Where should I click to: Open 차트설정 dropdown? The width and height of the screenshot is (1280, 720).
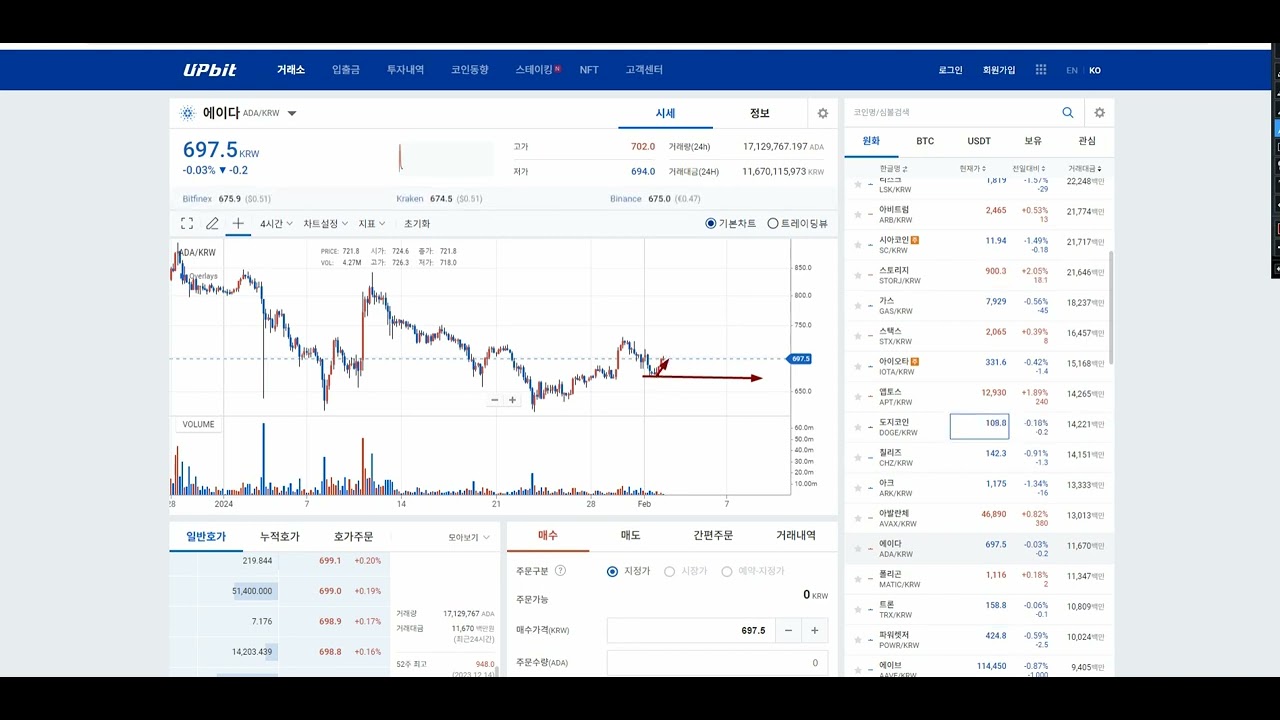pyautogui.click(x=325, y=224)
